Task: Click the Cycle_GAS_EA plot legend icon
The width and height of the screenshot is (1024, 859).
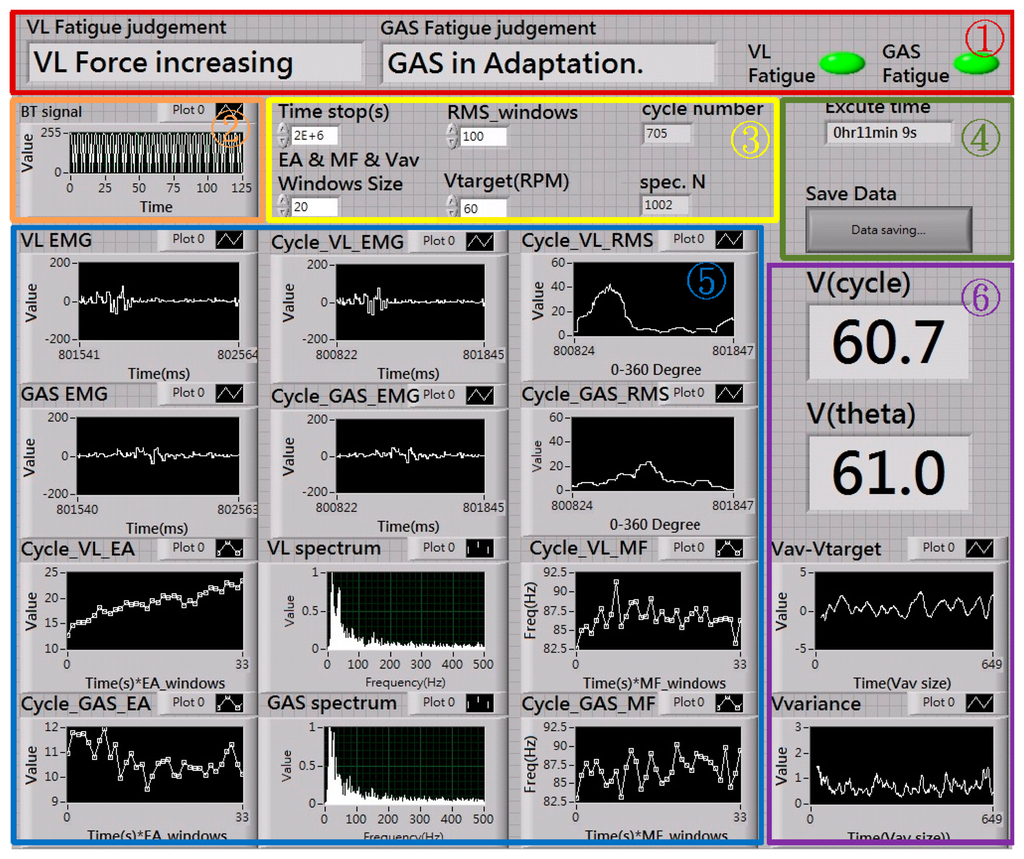Action: pos(229,703)
